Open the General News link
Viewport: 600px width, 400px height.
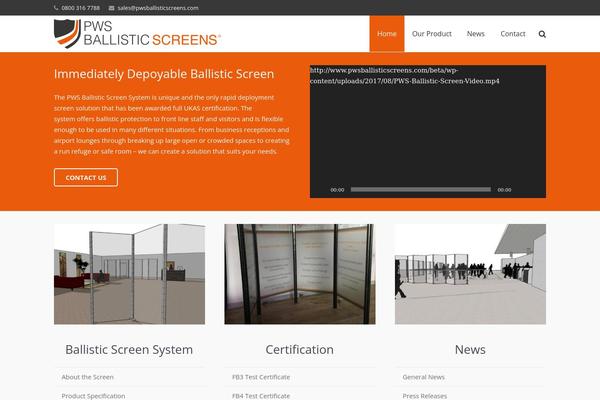pyautogui.click(x=424, y=377)
